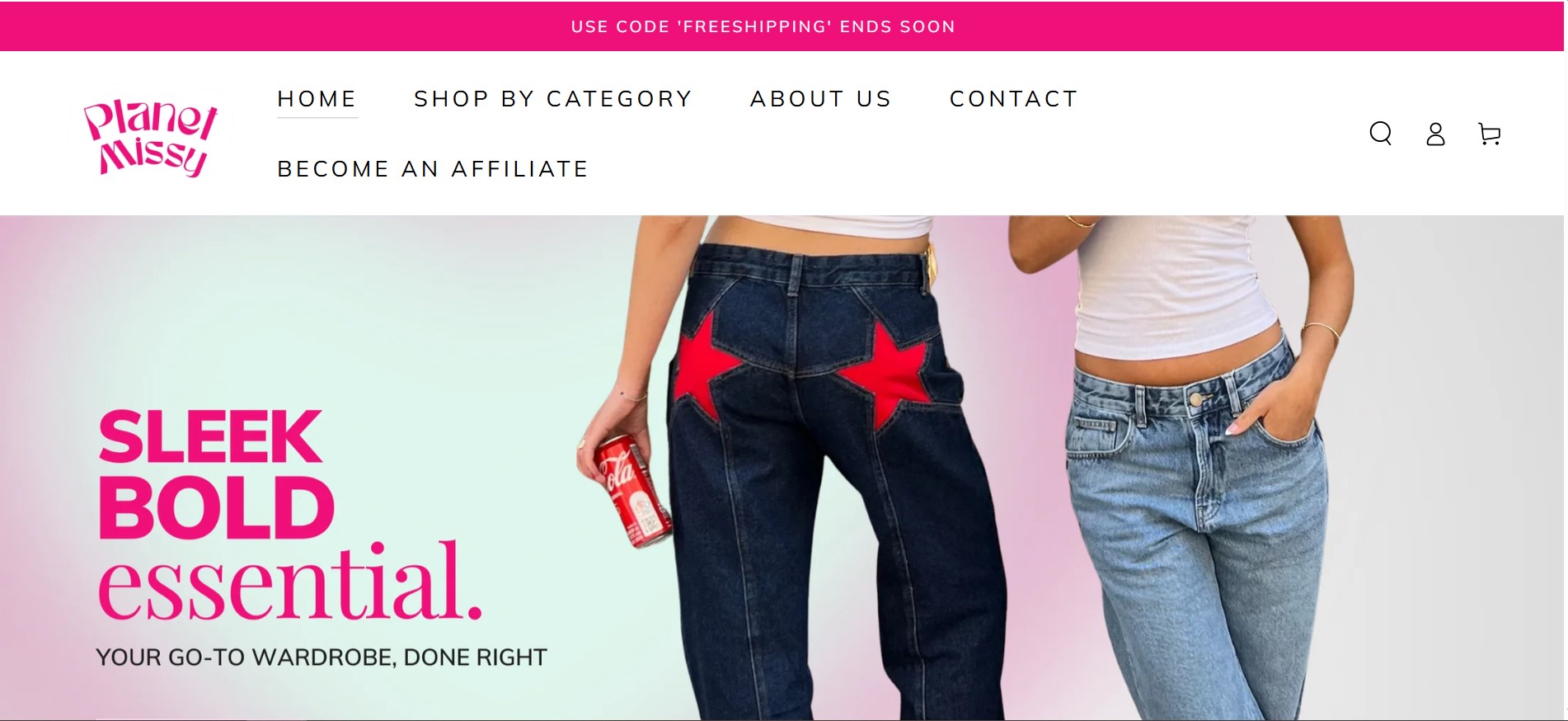This screenshot has height=721, width=1568.
Task: Go to the Home menu item
Action: tap(317, 99)
